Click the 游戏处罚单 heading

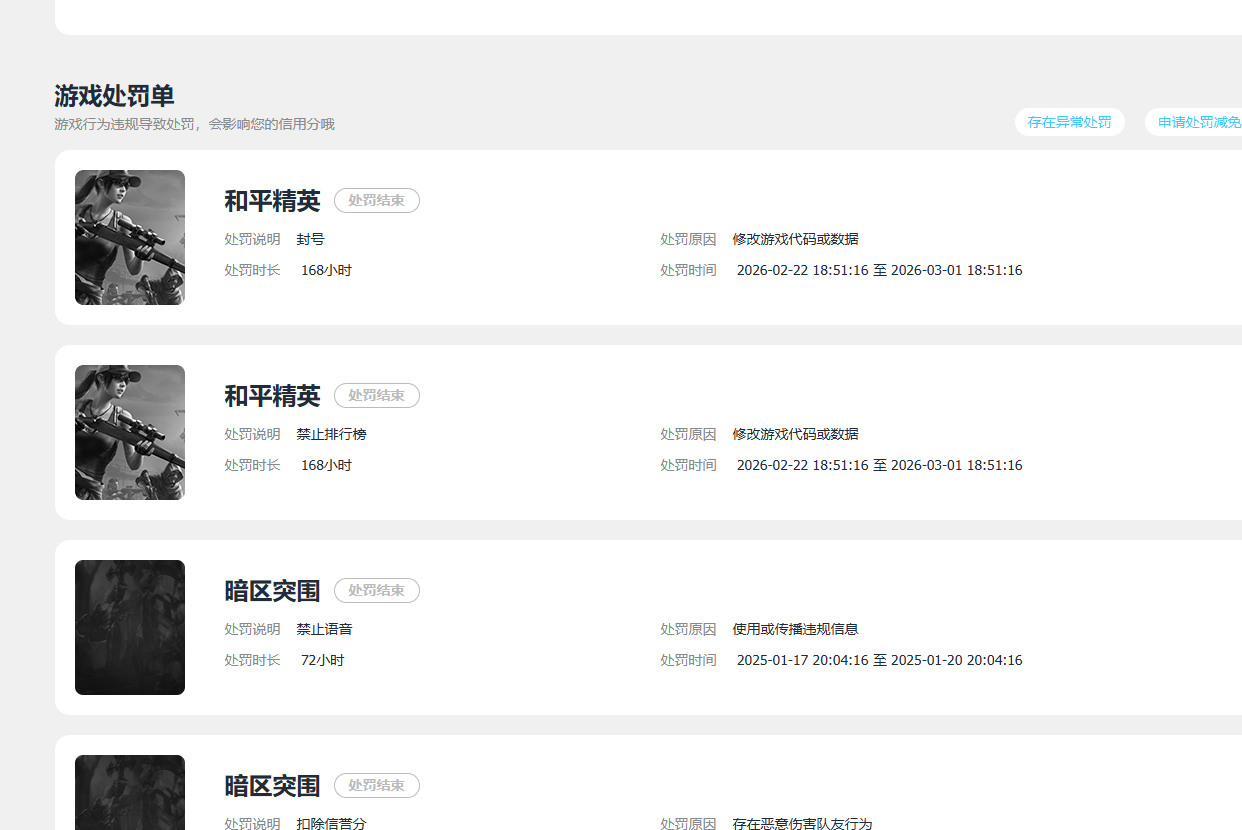[x=114, y=96]
